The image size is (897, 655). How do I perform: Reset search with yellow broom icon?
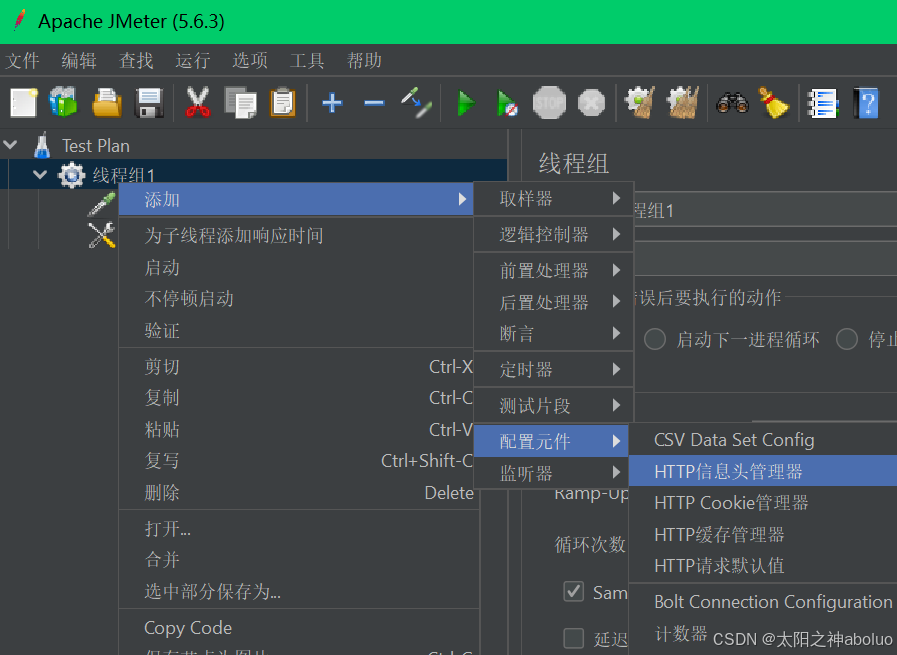(x=773, y=102)
